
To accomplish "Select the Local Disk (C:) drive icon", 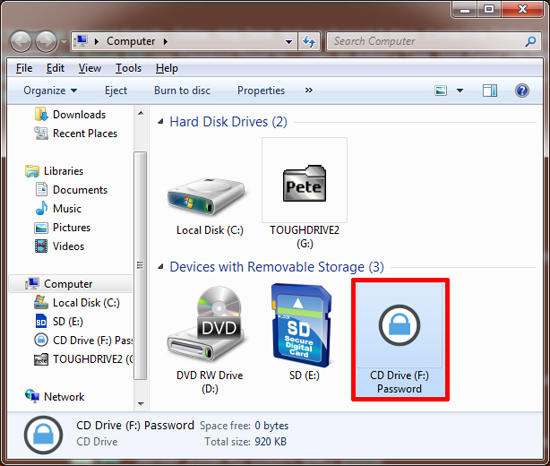I will [207, 196].
